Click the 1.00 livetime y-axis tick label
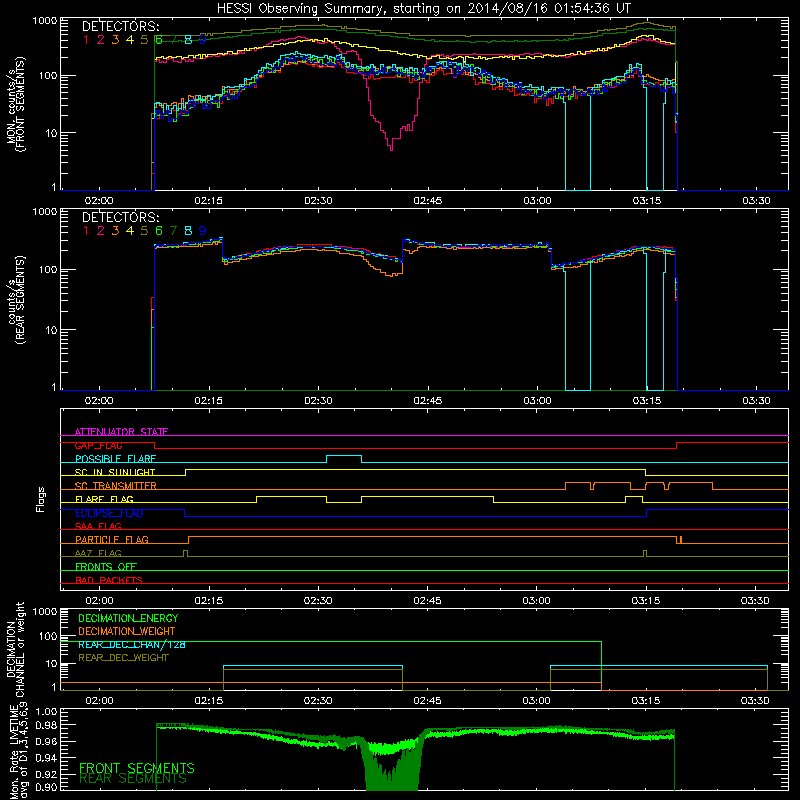This screenshot has width=800, height=800. [46, 711]
